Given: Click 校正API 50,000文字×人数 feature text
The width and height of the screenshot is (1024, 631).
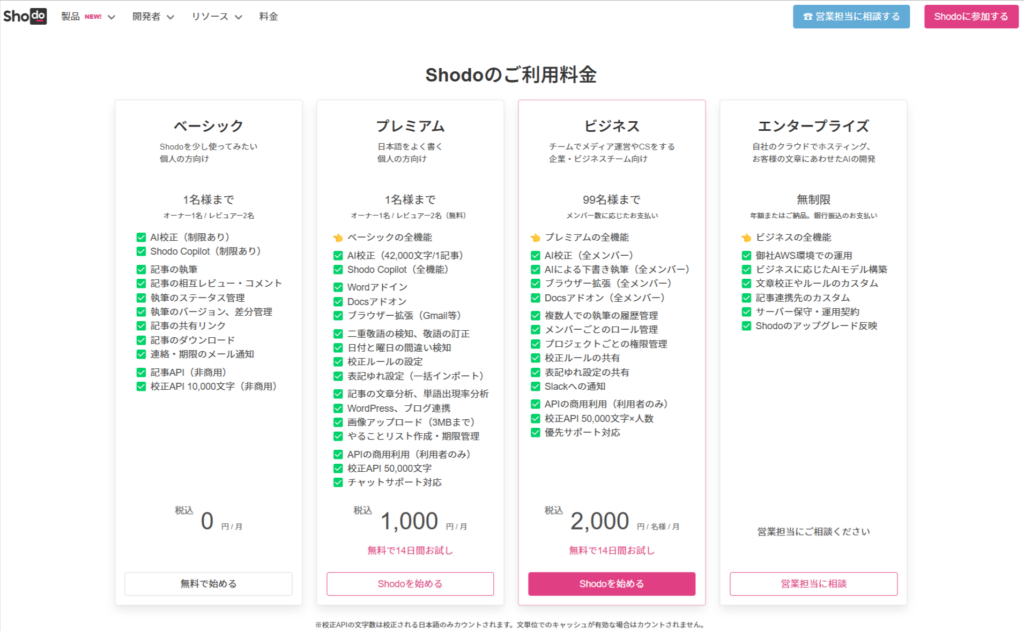Looking at the screenshot, I should [x=599, y=419].
